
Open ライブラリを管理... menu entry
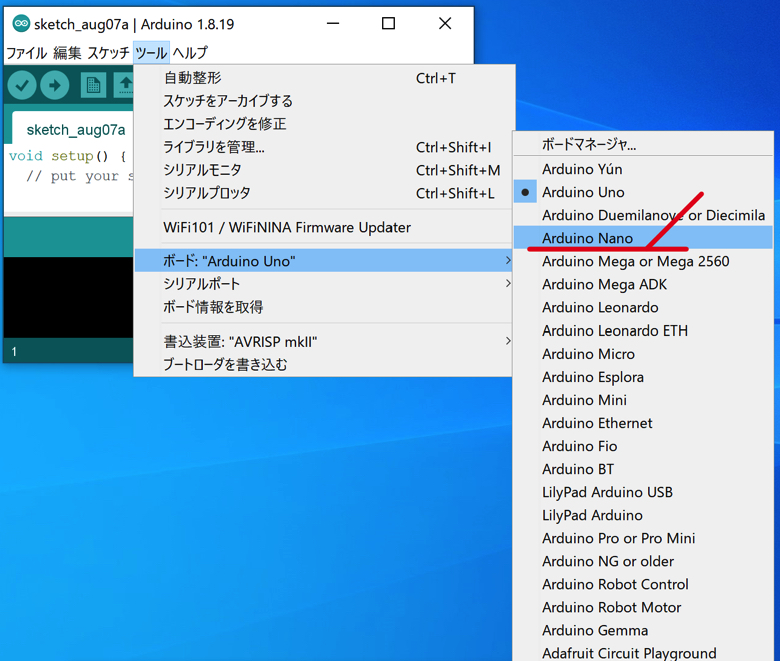point(323,147)
